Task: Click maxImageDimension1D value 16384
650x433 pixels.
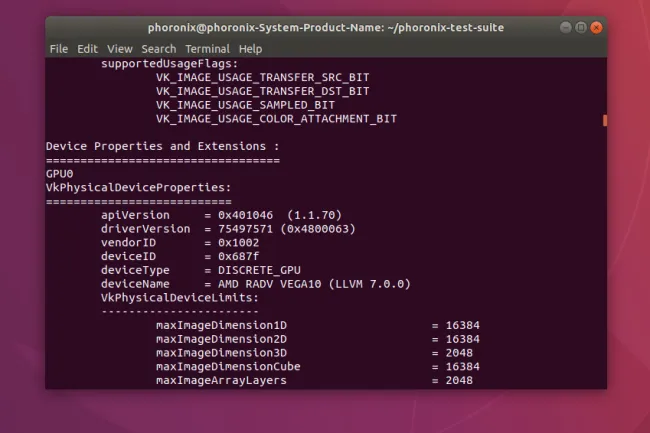Action: (x=462, y=325)
